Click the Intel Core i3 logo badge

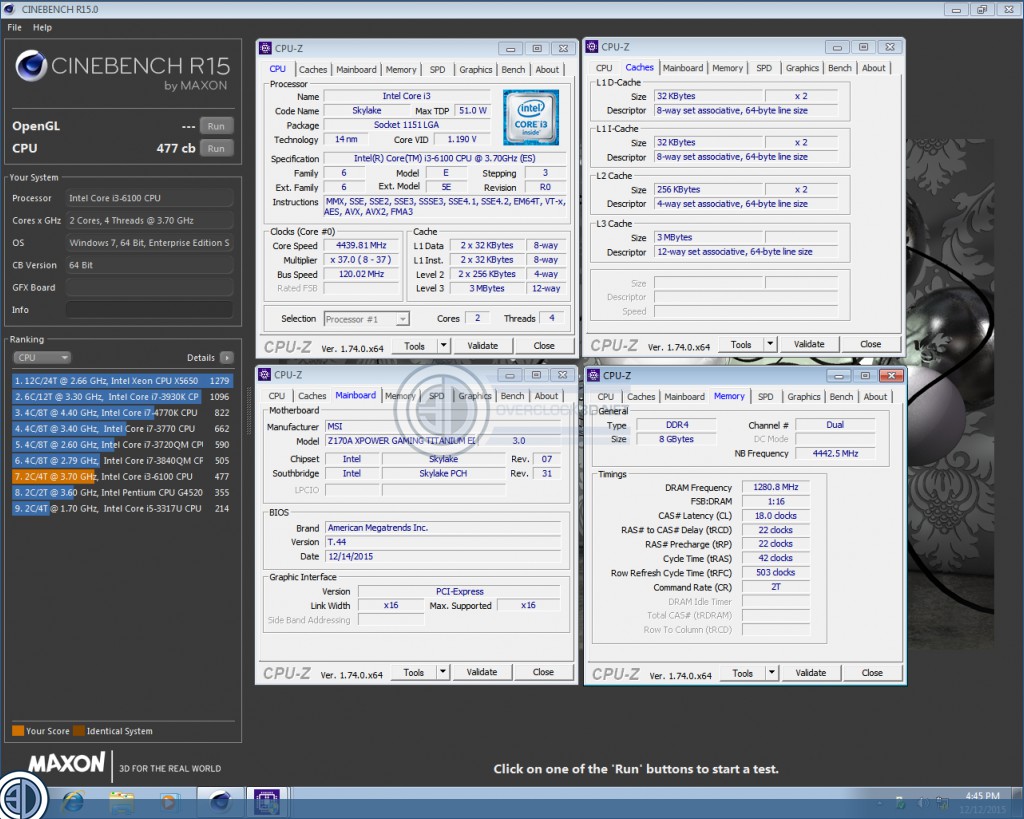(x=530, y=118)
